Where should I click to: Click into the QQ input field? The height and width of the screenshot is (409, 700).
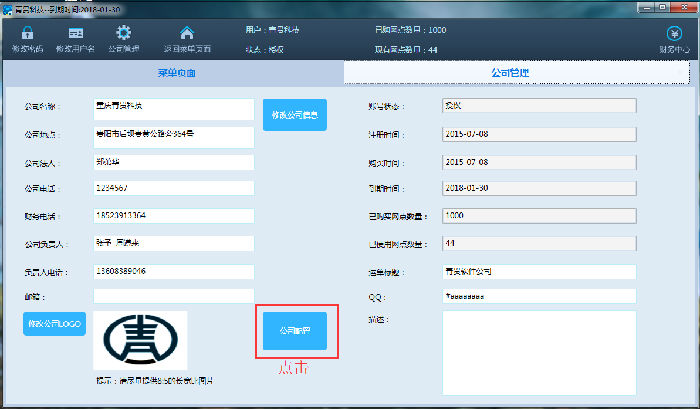point(538,296)
